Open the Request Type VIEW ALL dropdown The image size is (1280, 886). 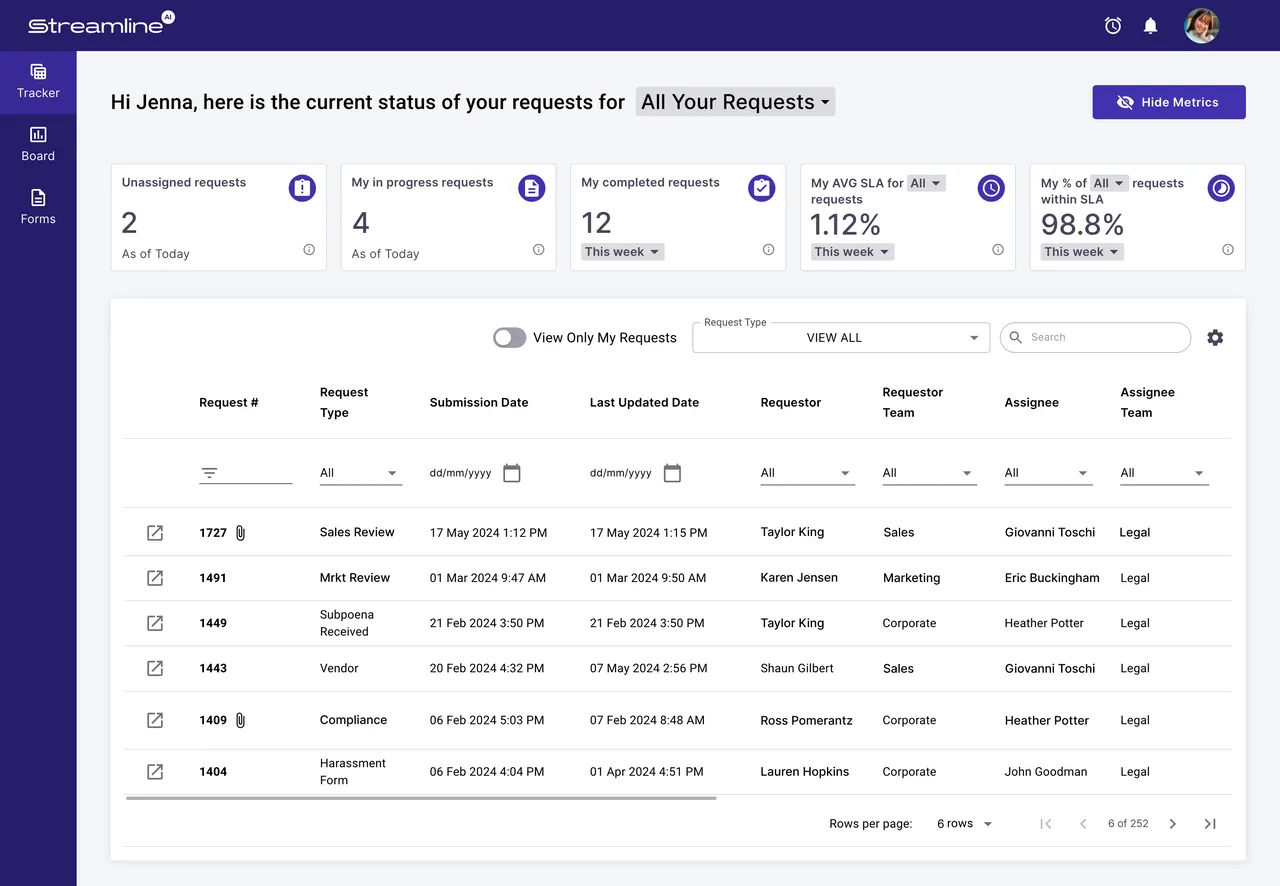[841, 338]
